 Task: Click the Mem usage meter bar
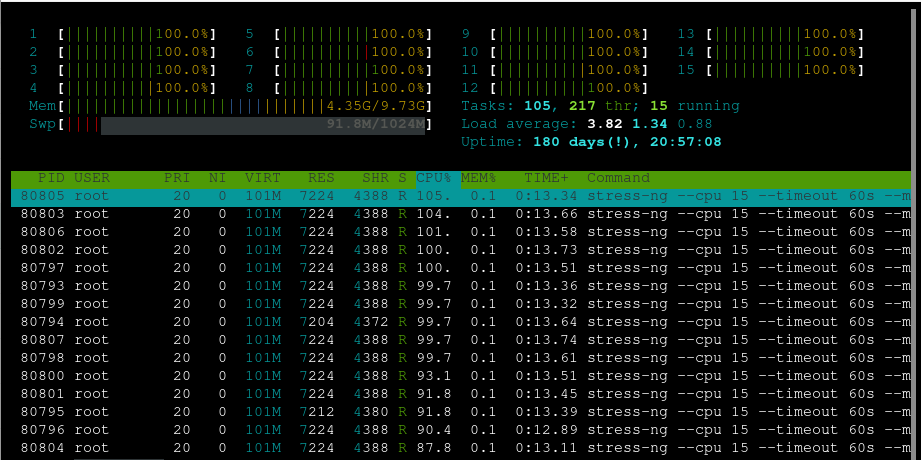(231, 106)
